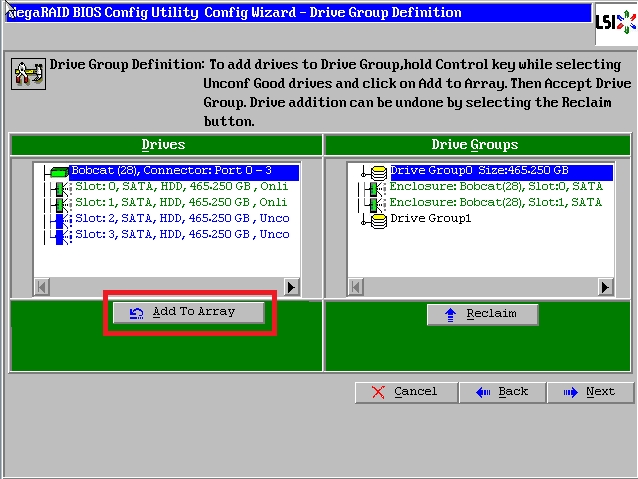
Task: Click the Drive Groups panel header
Action: (478, 145)
